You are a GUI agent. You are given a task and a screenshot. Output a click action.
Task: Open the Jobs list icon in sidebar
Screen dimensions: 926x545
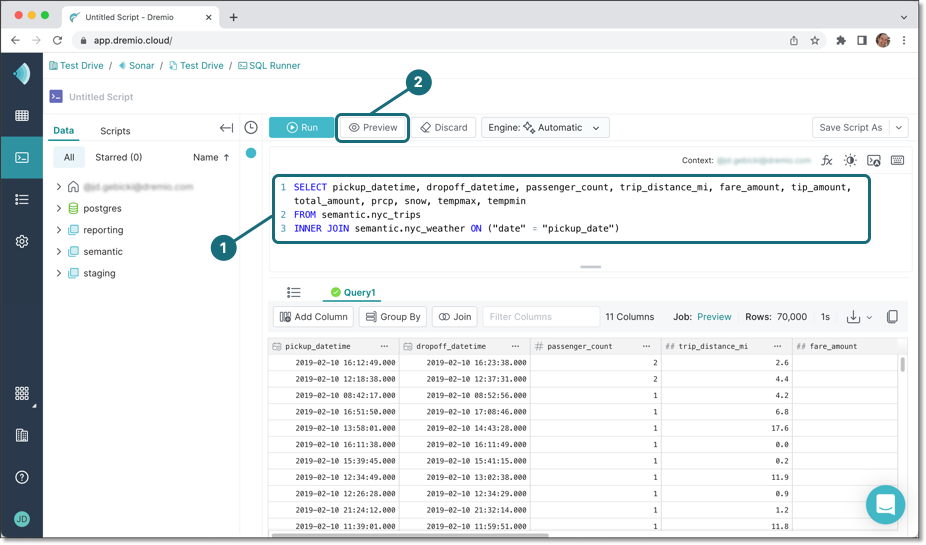click(21, 199)
